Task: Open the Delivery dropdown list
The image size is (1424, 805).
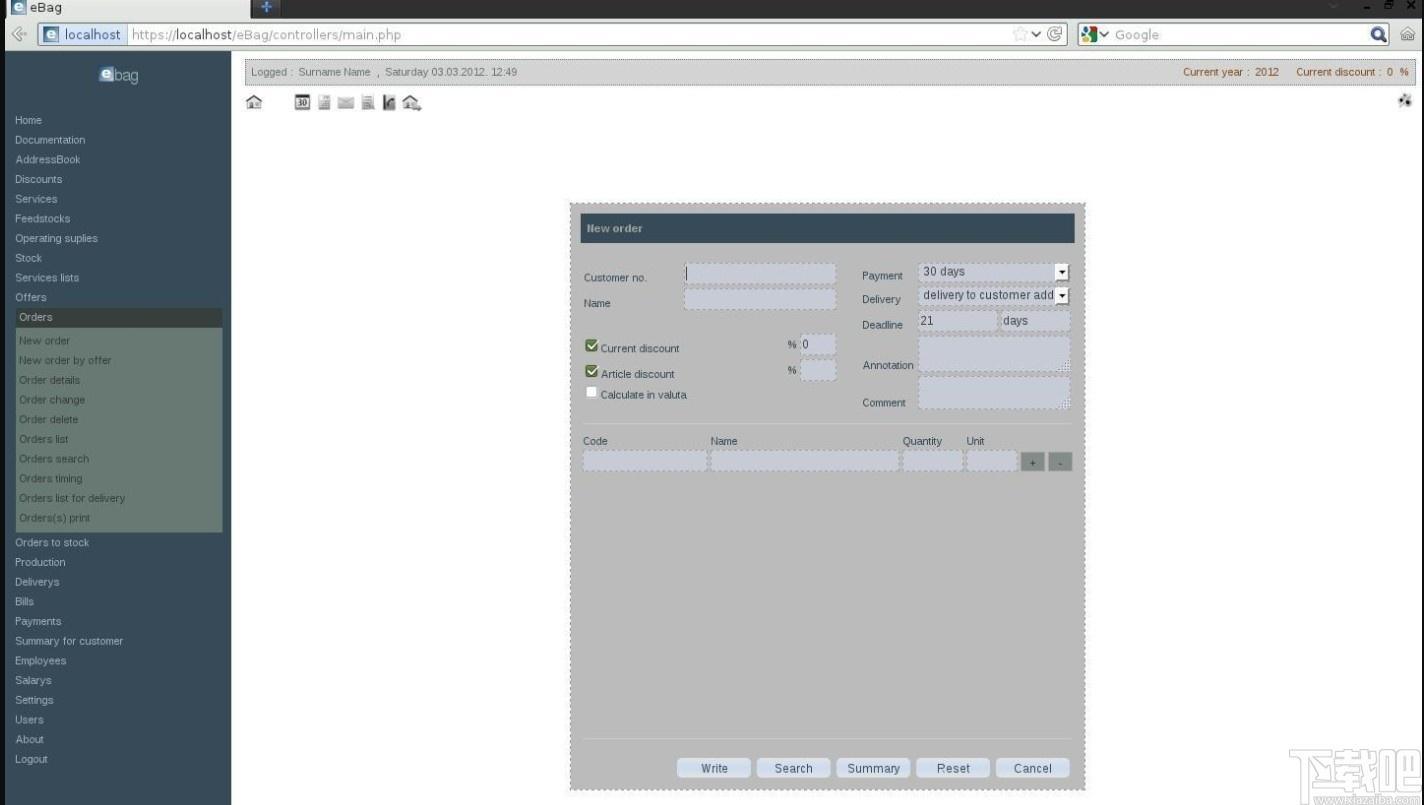Action: pos(993,296)
